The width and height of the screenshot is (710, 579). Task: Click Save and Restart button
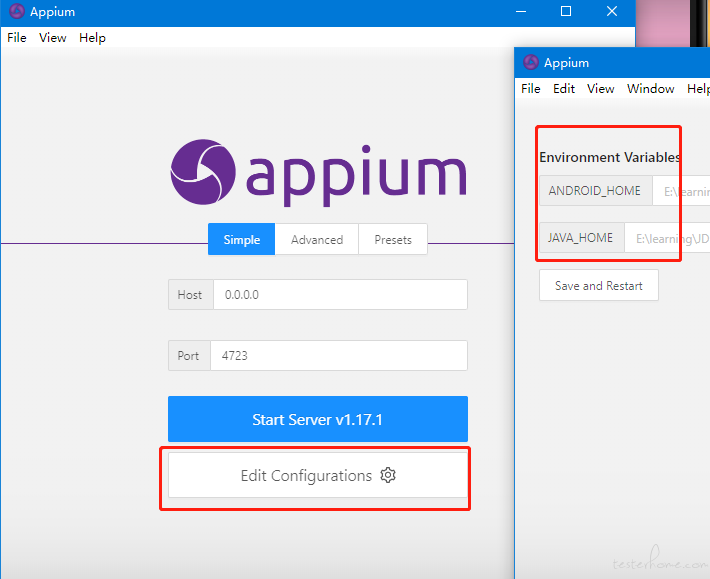(599, 285)
